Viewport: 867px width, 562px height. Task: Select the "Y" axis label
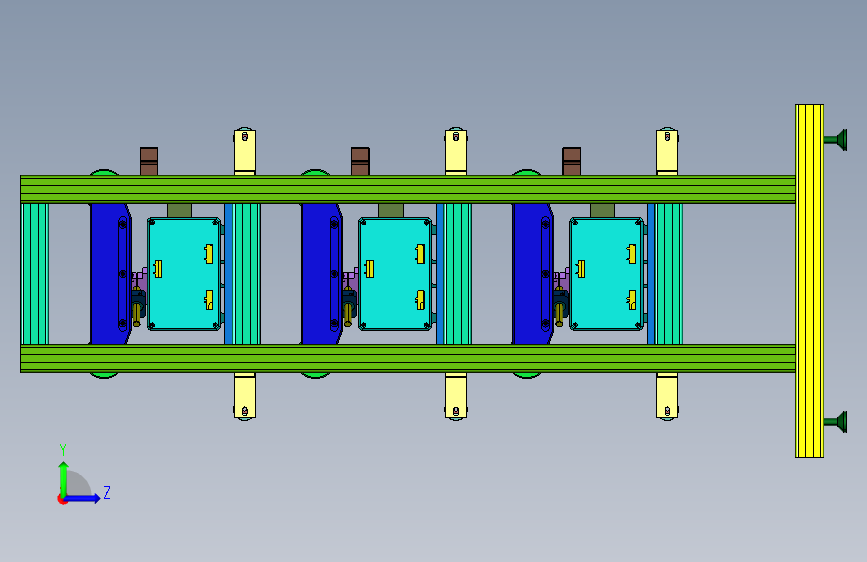tap(63, 450)
